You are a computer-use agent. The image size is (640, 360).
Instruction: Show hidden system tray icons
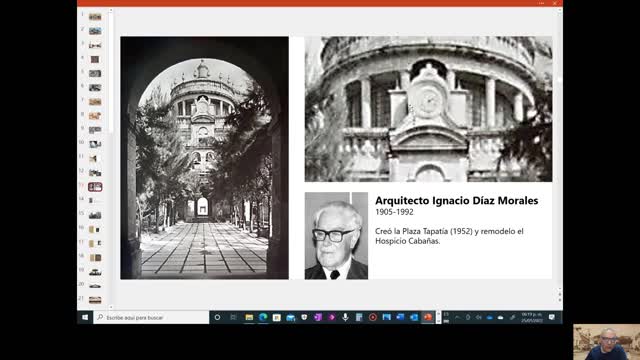[x=457, y=317]
